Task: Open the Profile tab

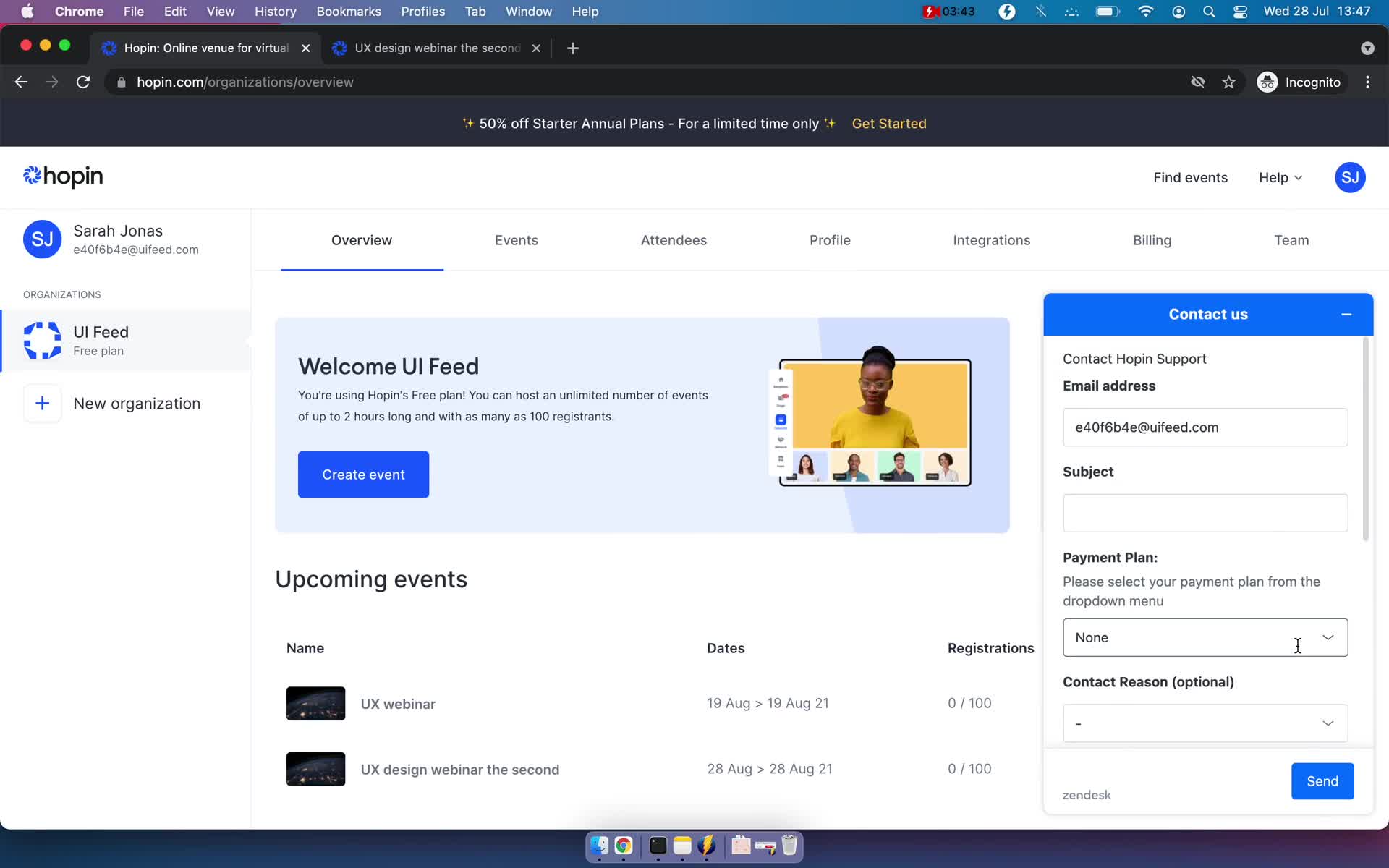Action: (829, 240)
